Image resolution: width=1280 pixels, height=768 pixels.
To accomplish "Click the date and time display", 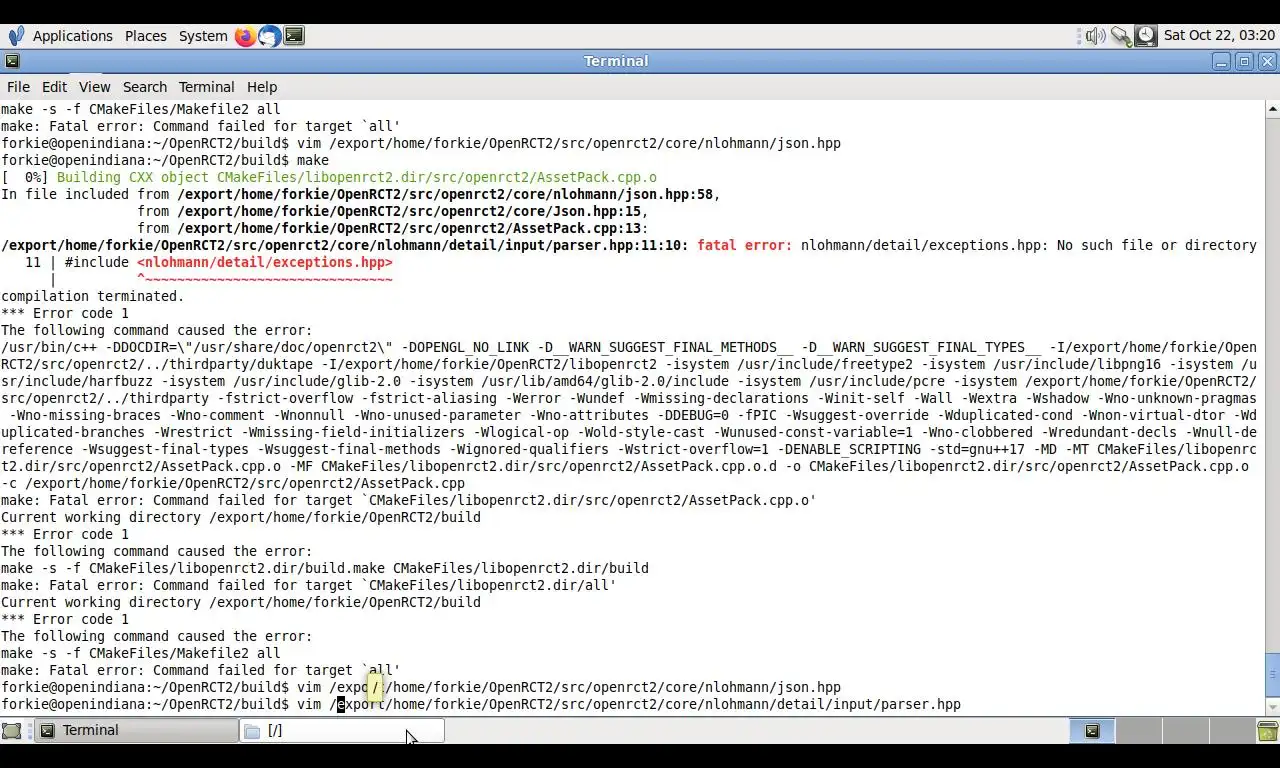I will [1219, 36].
